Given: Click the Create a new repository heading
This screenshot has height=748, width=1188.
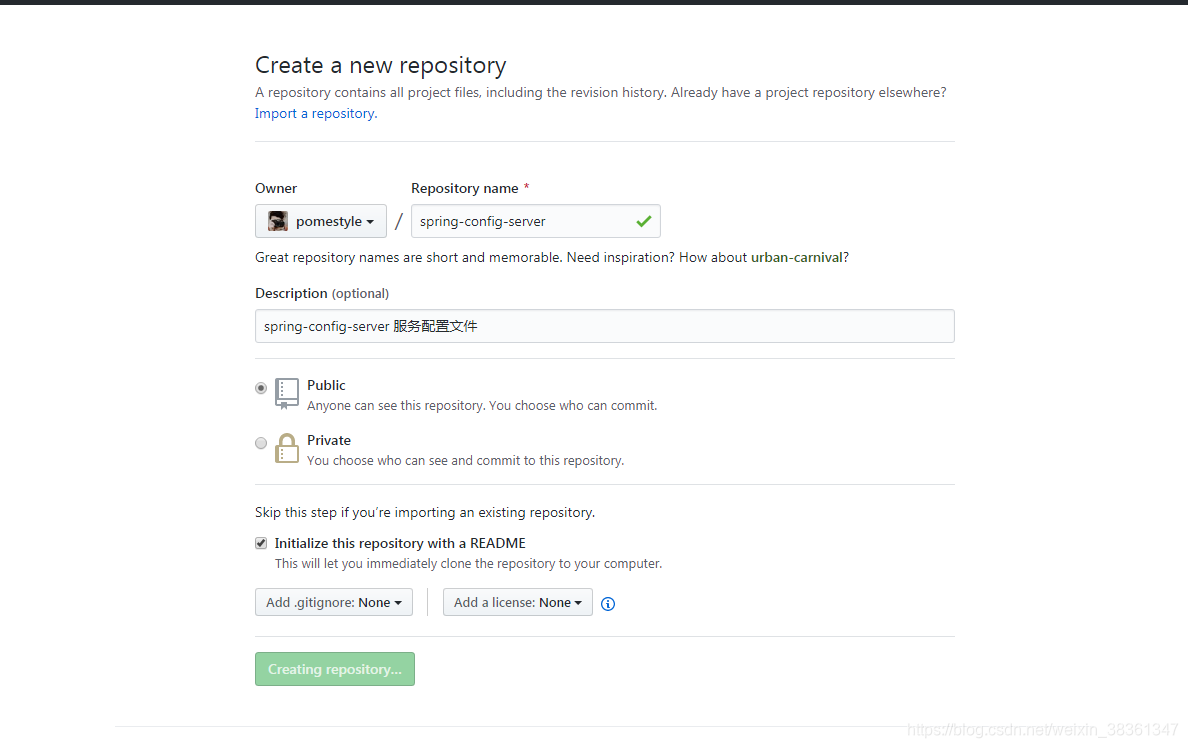Looking at the screenshot, I should tap(380, 65).
